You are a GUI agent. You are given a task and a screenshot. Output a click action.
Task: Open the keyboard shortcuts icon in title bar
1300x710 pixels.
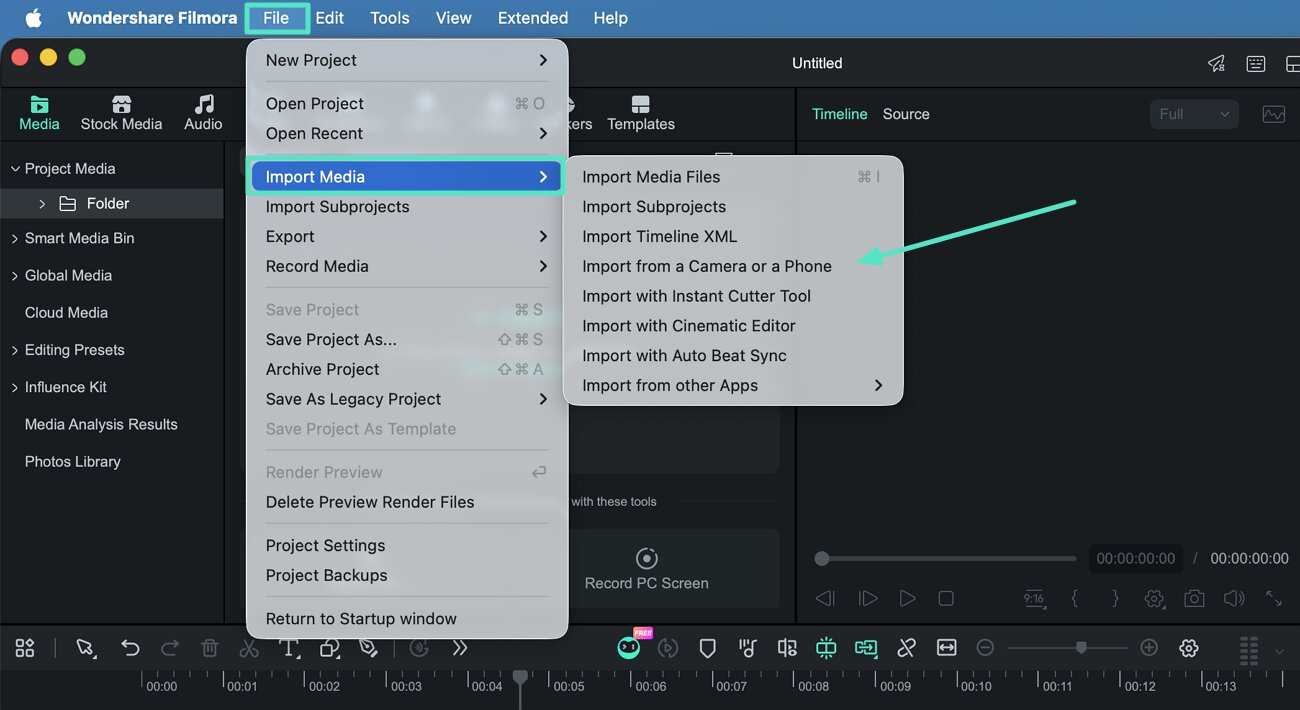(x=1256, y=63)
